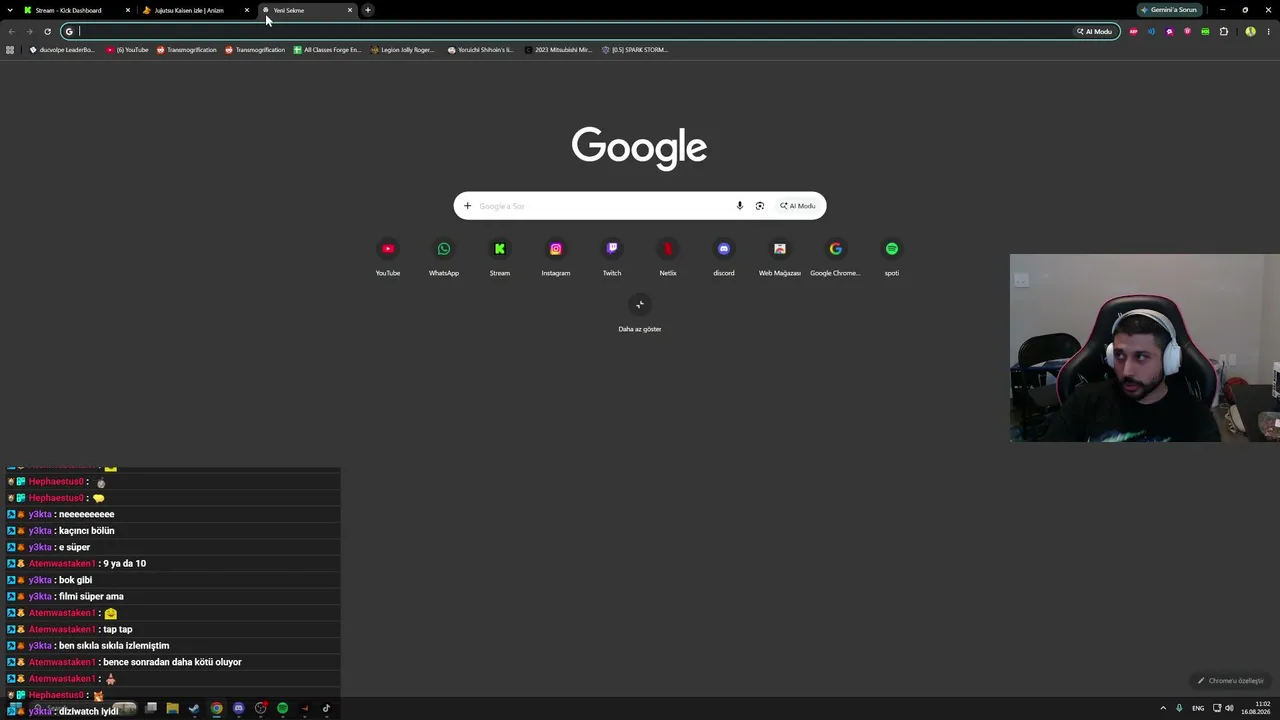Screen dimensions: 1280x720
Task: Open Steam from the taskbar
Action: (x=194, y=708)
